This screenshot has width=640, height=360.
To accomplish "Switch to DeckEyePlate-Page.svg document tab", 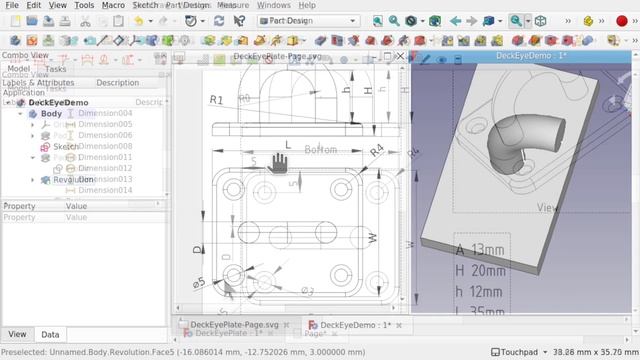I will coord(234,325).
